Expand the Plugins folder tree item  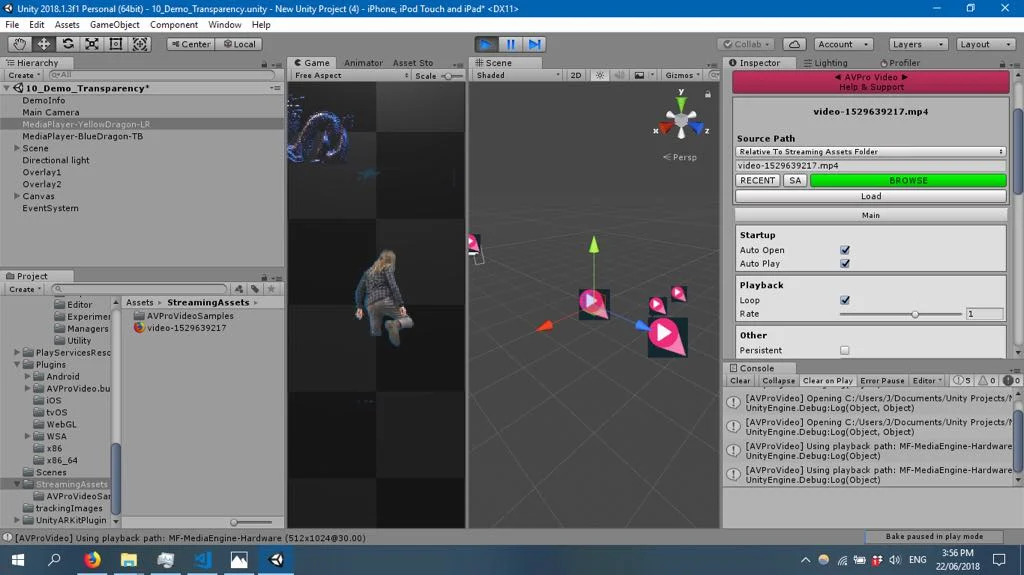click(17, 364)
